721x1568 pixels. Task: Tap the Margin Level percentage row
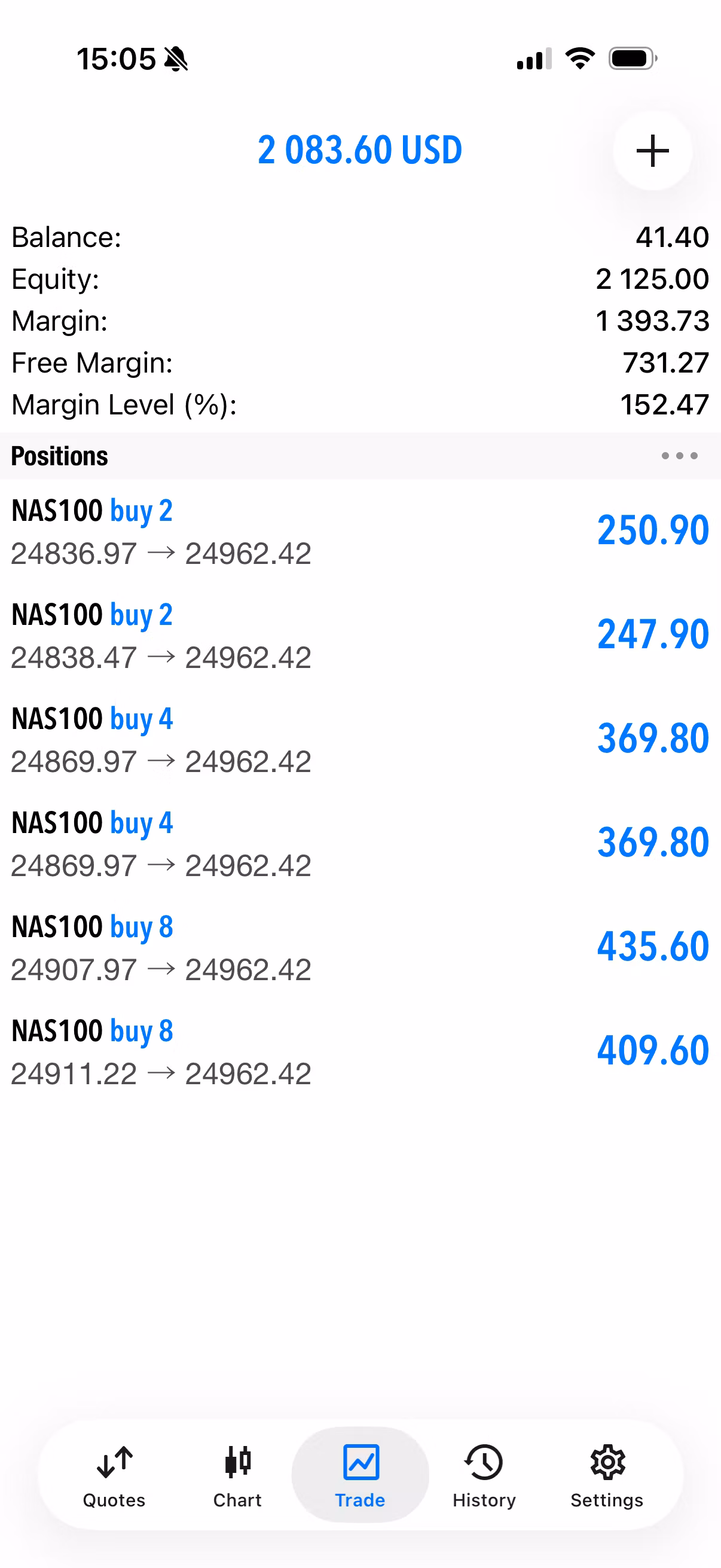click(360, 405)
